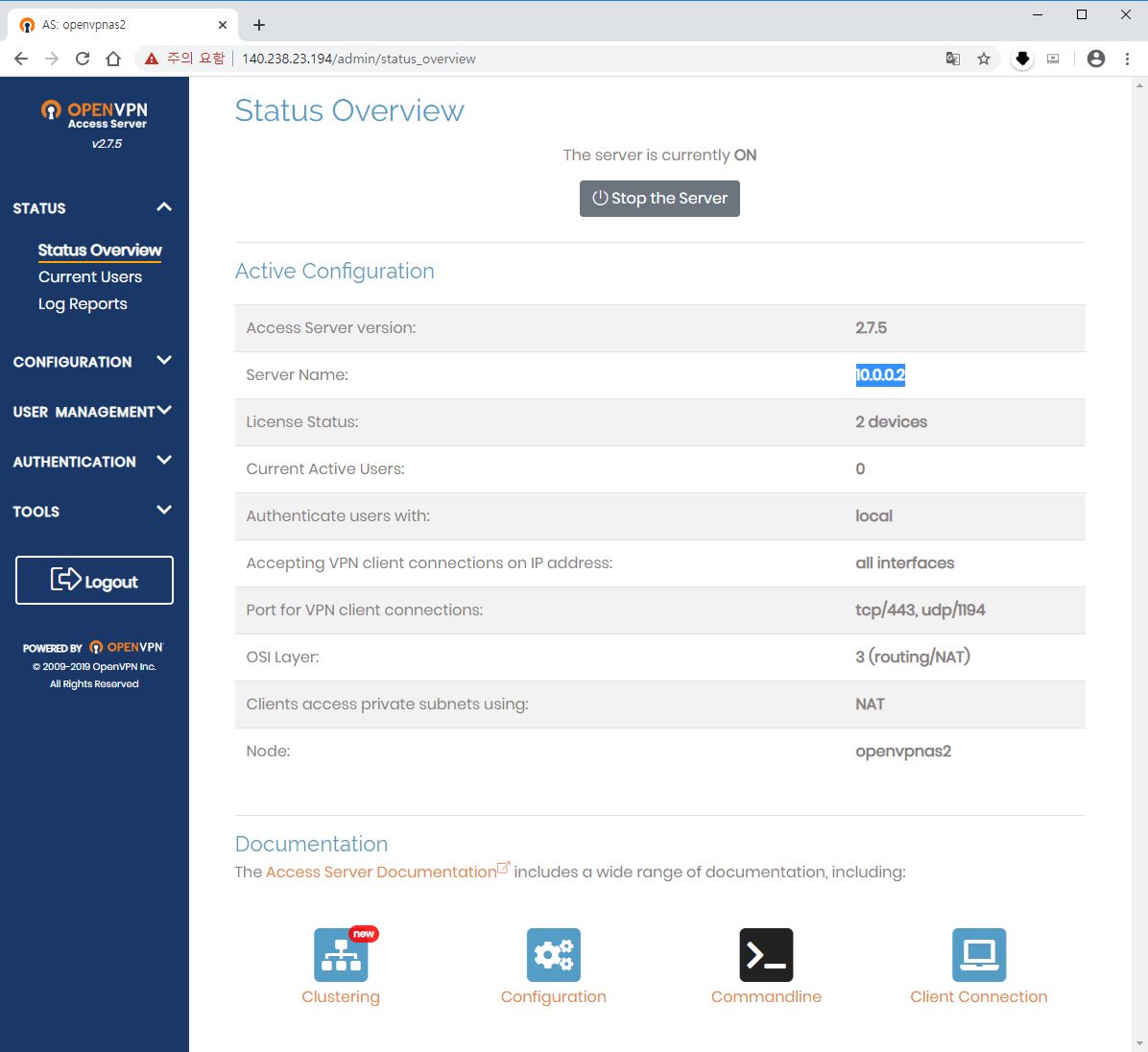This screenshot has width=1148, height=1052.
Task: Open the Client Connection laptop icon
Action: tap(979, 955)
